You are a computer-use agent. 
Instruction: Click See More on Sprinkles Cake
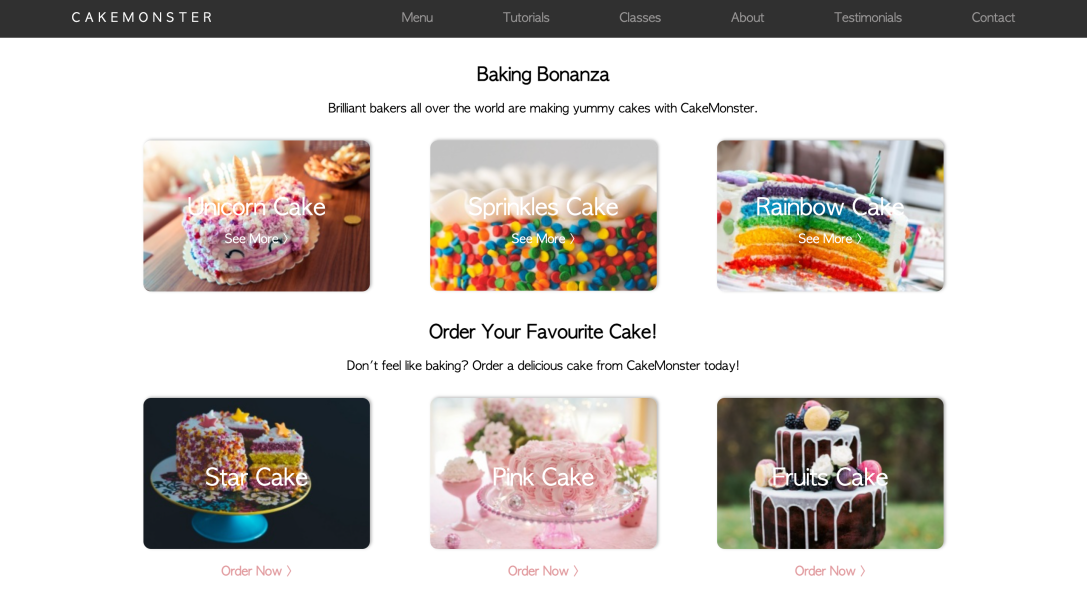click(x=543, y=239)
